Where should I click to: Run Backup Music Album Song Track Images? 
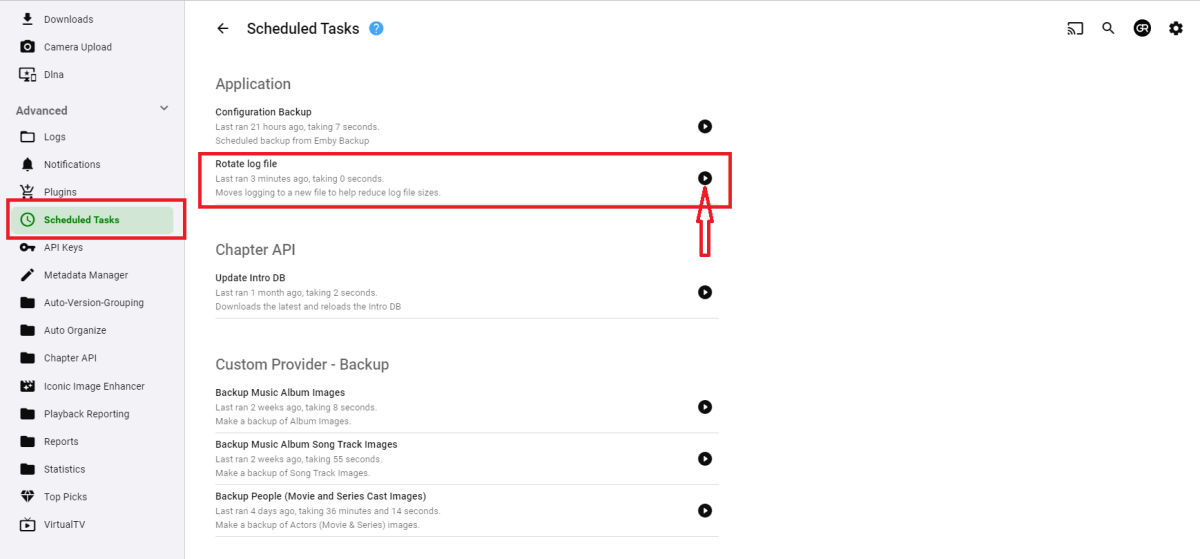[x=705, y=459]
